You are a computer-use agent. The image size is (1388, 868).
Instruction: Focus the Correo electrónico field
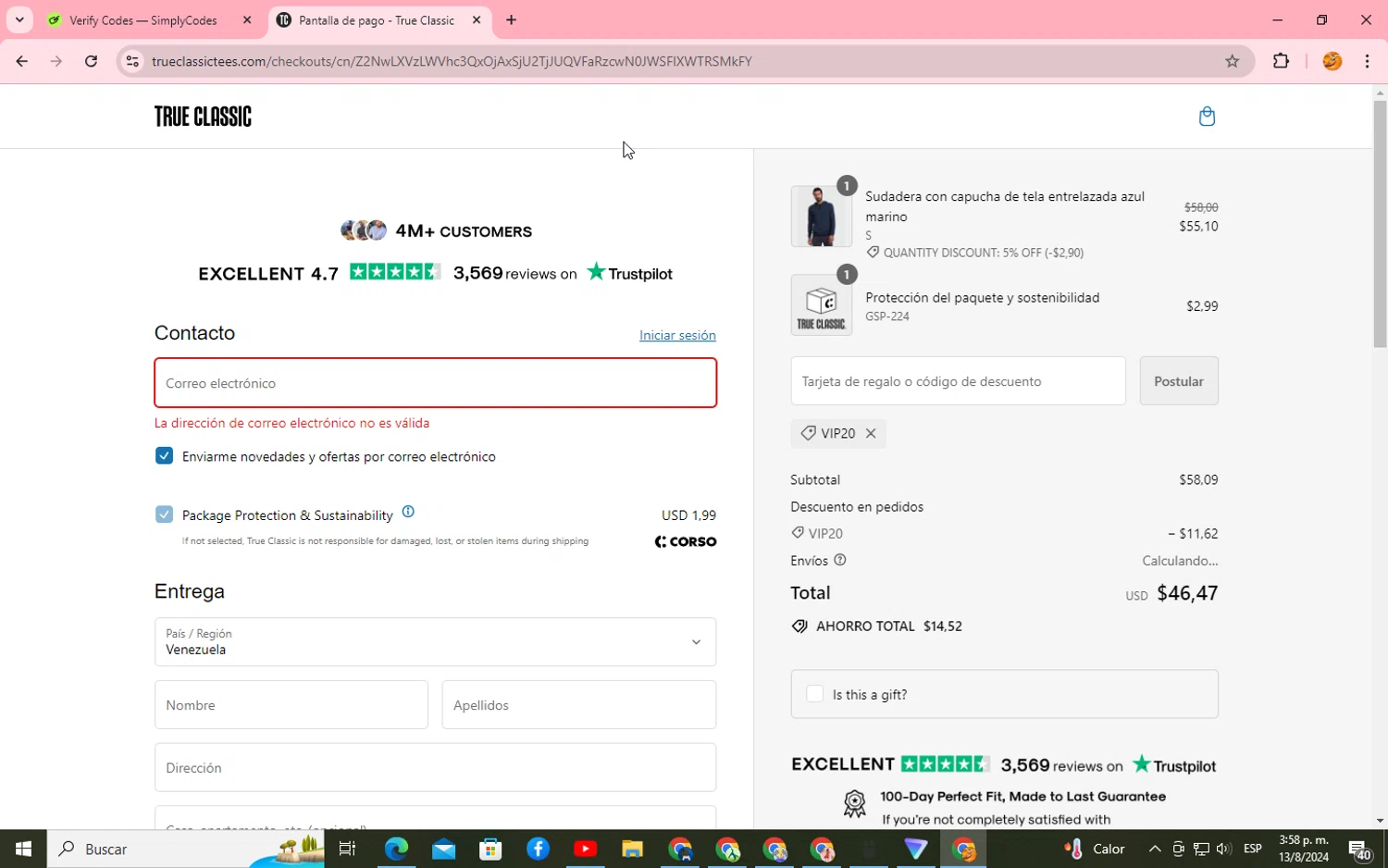pos(435,383)
